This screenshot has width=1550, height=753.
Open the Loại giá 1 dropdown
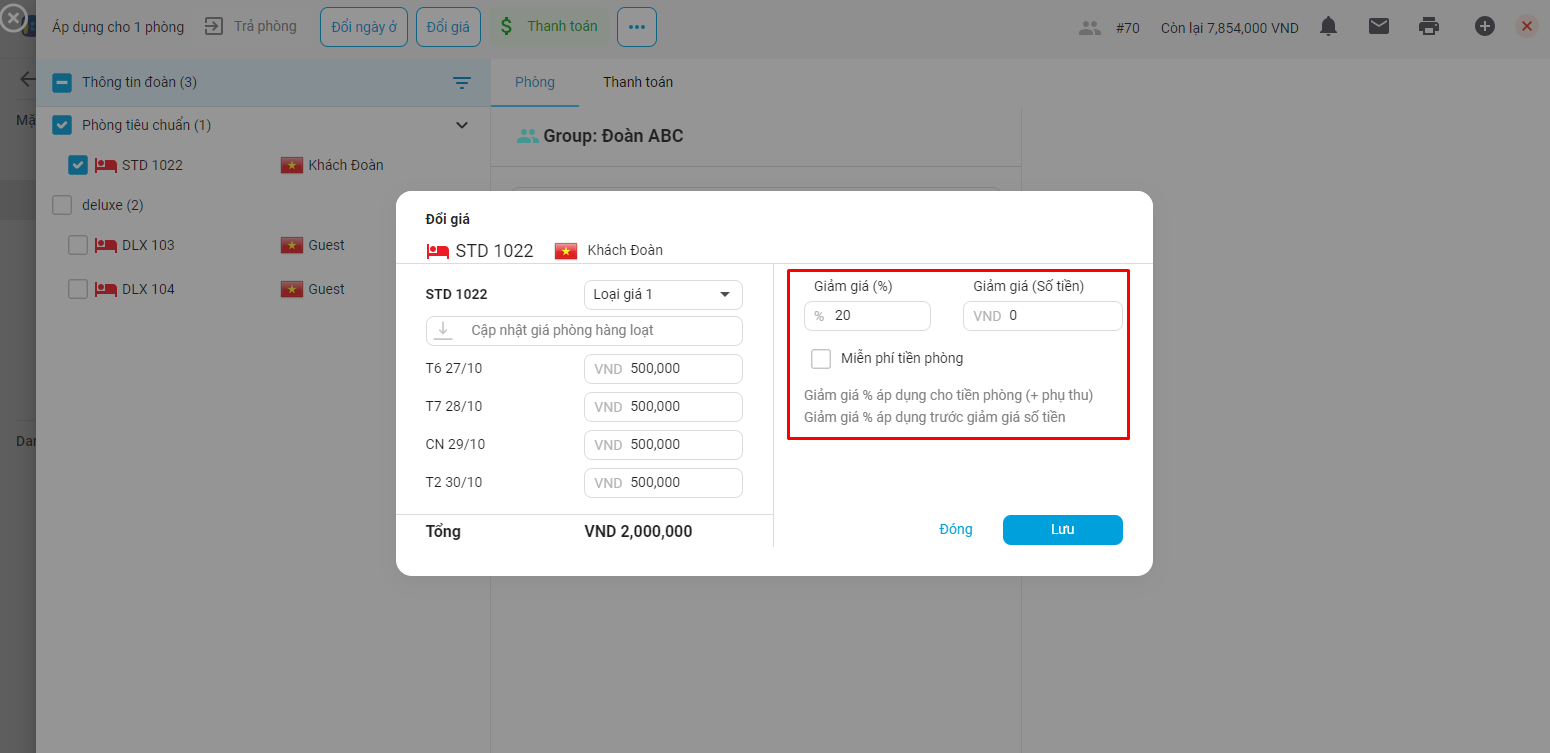click(663, 295)
